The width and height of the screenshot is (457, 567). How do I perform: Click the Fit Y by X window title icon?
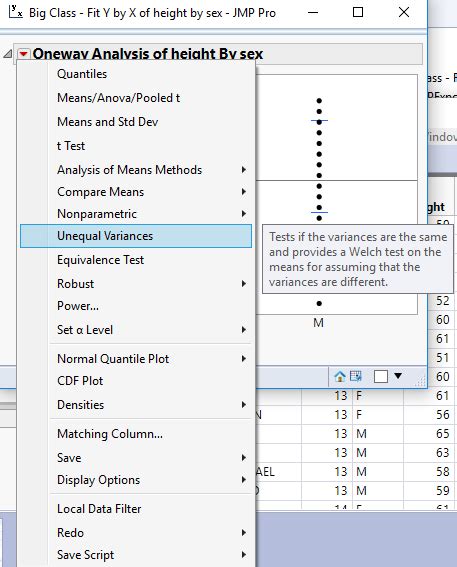pyautogui.click(x=15, y=12)
